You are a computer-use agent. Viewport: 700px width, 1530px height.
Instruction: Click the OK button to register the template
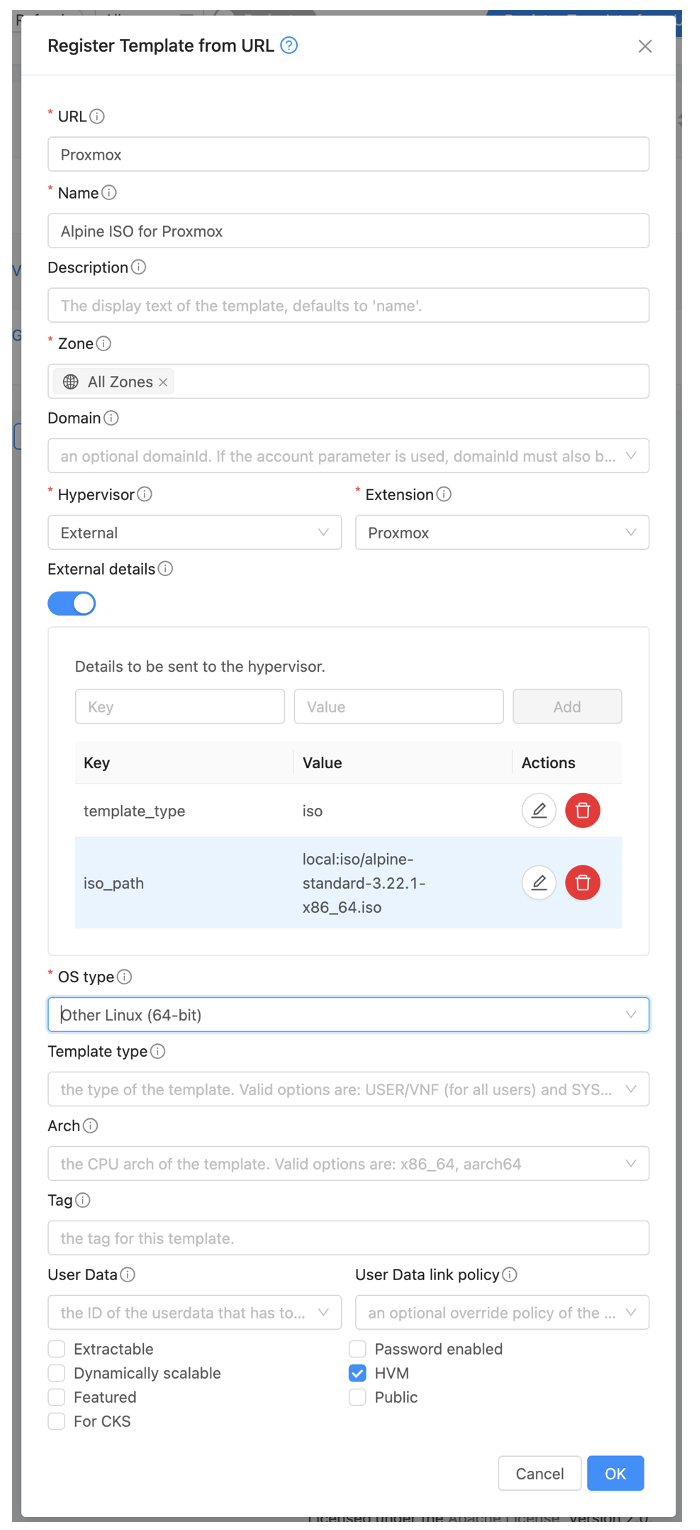coord(615,1473)
